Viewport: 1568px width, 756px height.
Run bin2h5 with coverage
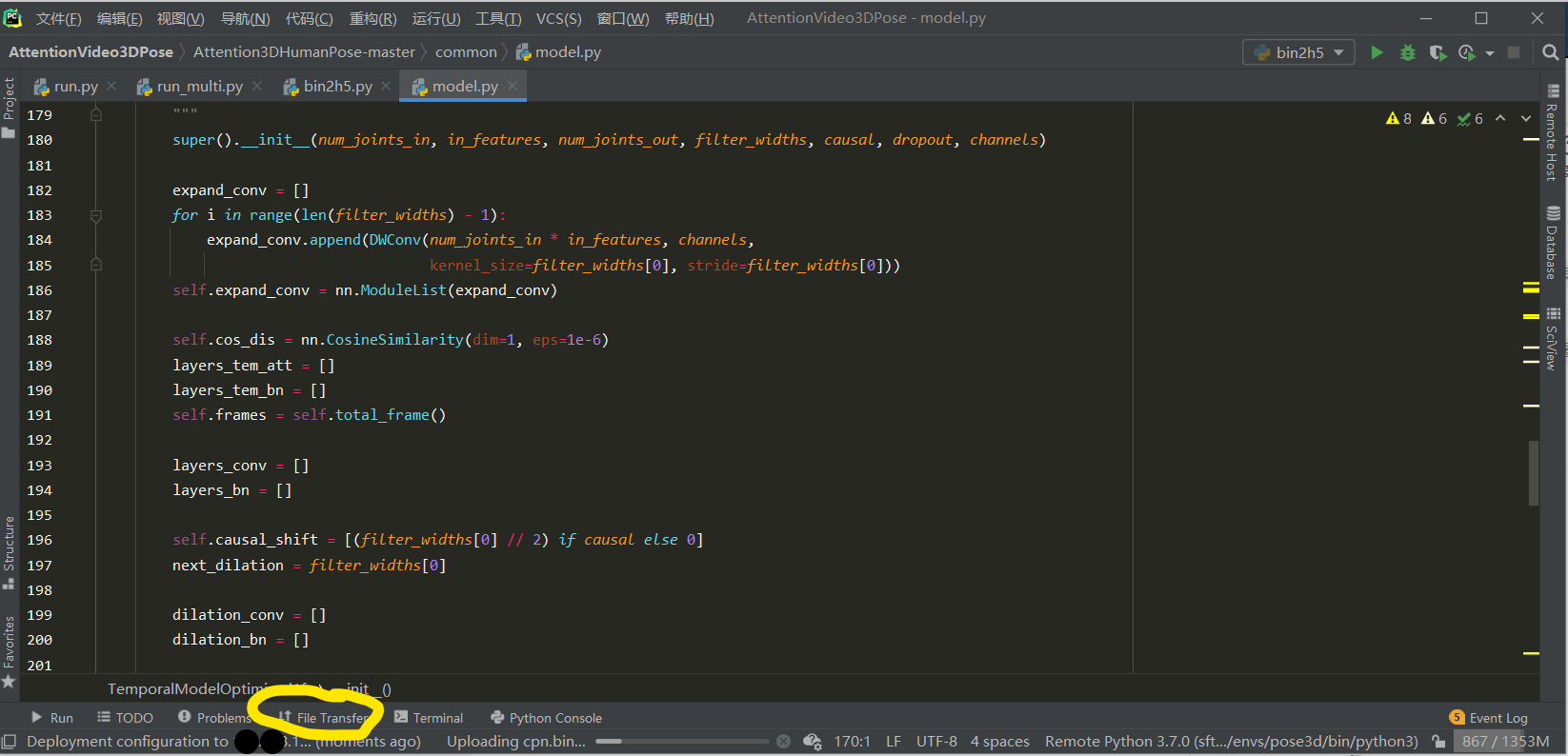1437,52
